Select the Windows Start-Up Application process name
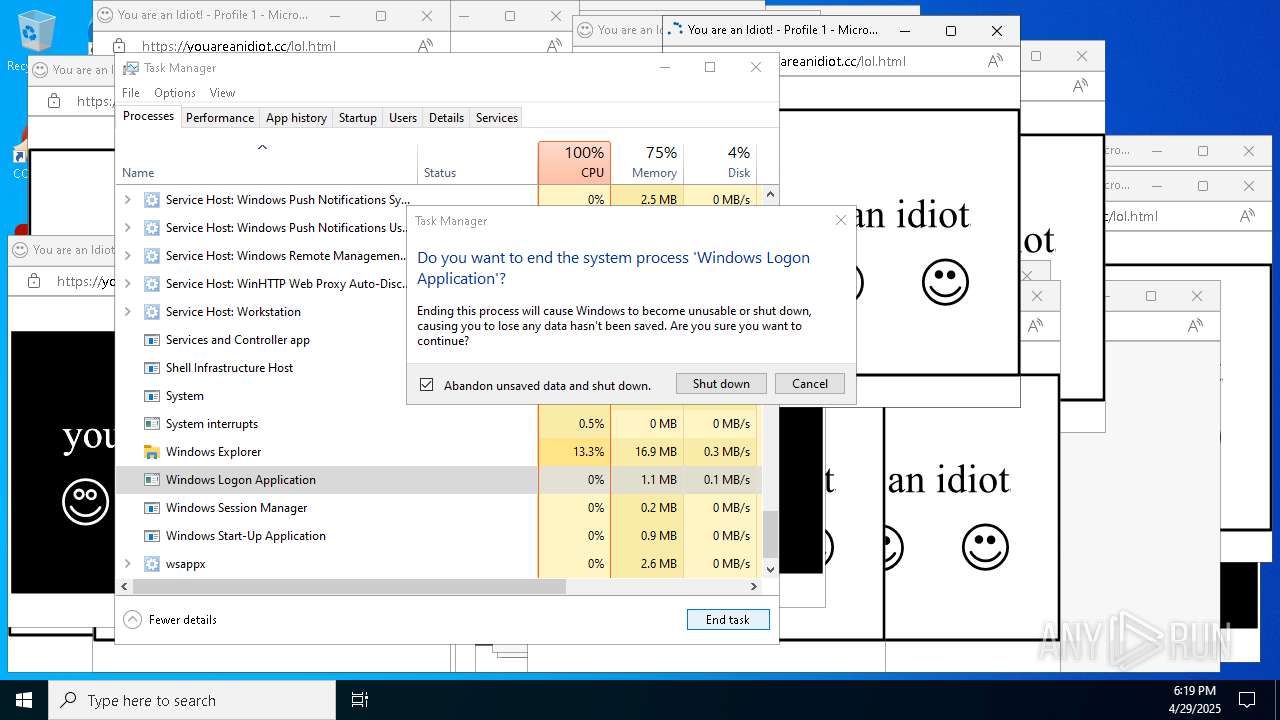Image resolution: width=1280 pixels, height=720 pixels. tap(246, 536)
